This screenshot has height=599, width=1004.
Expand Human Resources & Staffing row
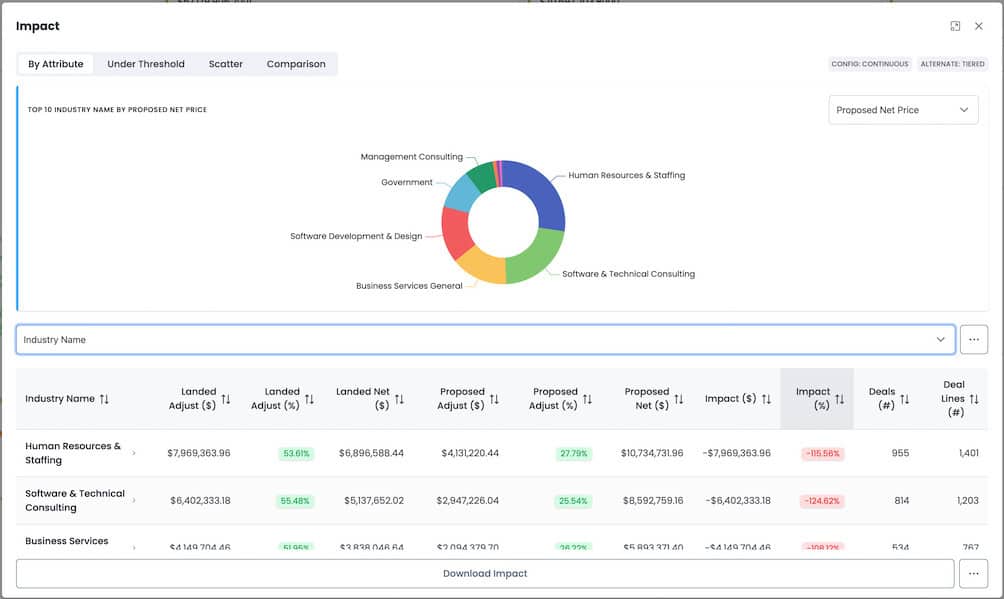point(134,453)
